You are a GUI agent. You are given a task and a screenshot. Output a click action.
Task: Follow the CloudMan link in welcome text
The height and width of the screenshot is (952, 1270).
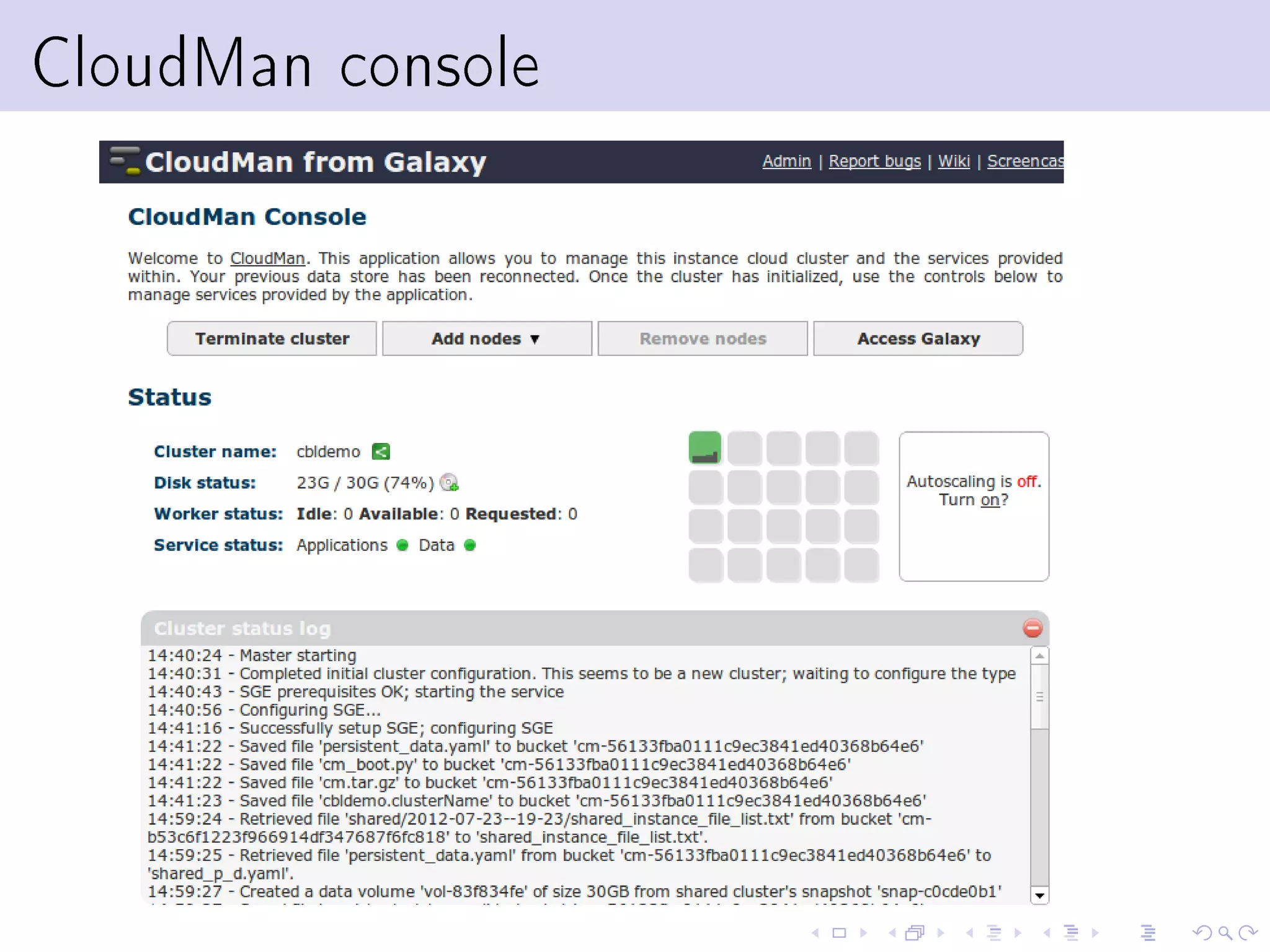(x=267, y=258)
